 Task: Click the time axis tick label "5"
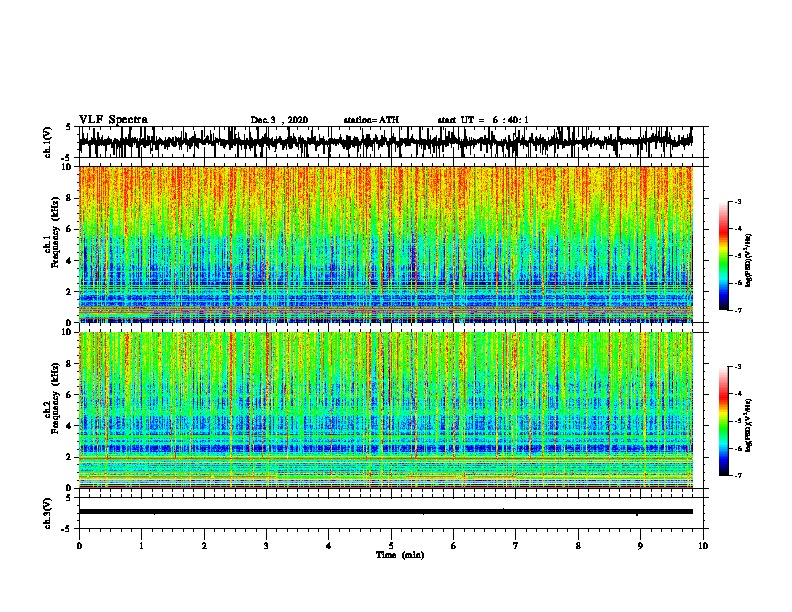pos(391,545)
